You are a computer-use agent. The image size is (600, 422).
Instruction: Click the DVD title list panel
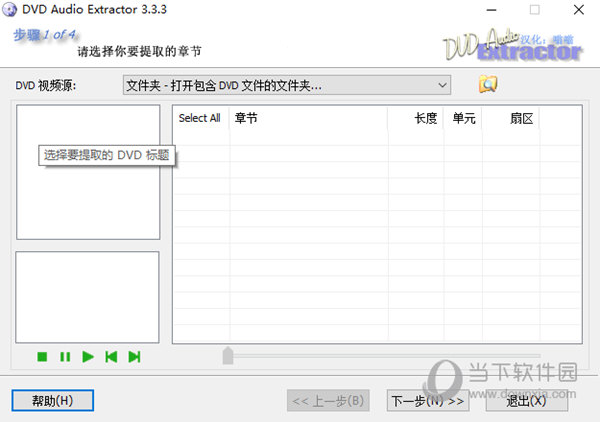[88, 172]
